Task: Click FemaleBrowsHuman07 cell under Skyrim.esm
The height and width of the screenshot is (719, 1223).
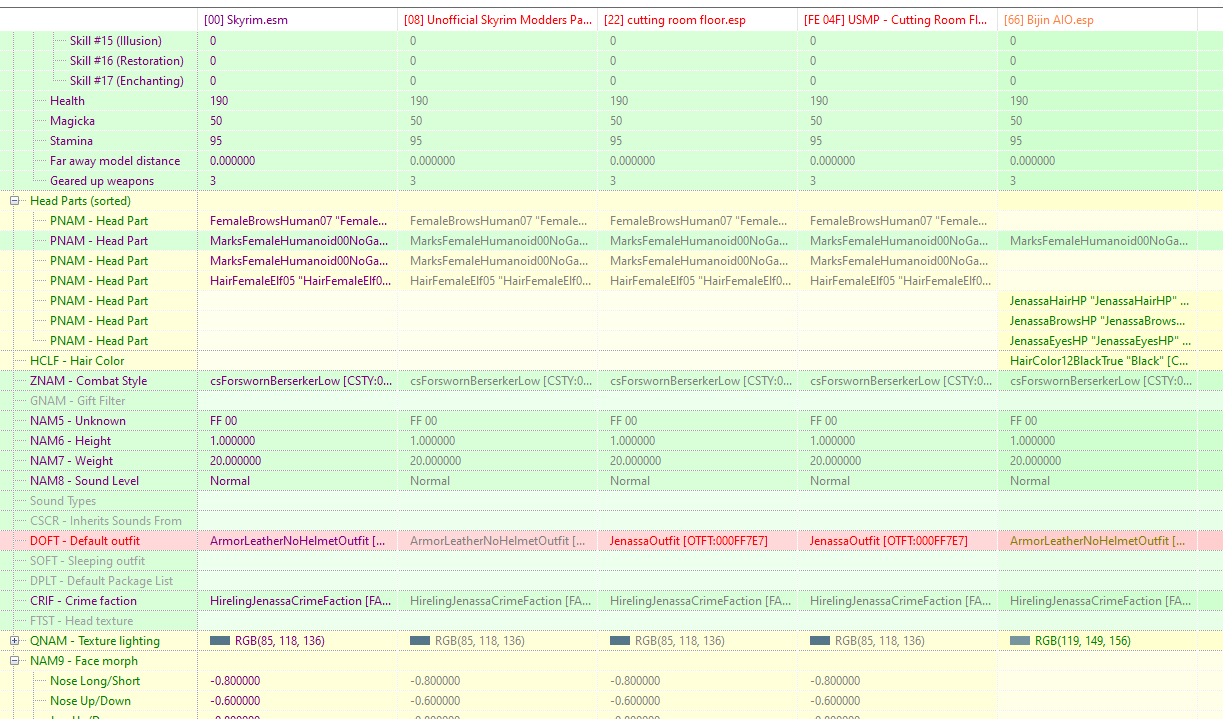Action: click(298, 221)
